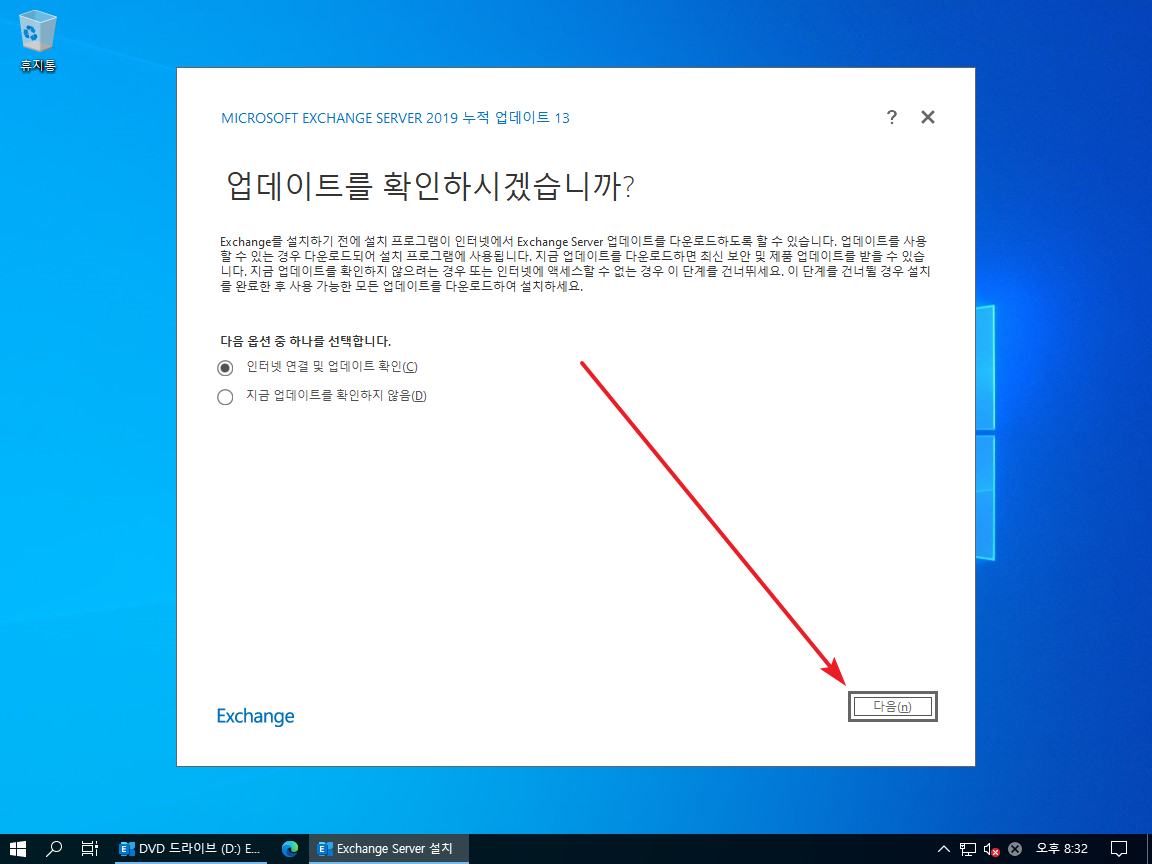Open the network status tray icon
The width and height of the screenshot is (1152, 864).
pyautogui.click(x=968, y=849)
